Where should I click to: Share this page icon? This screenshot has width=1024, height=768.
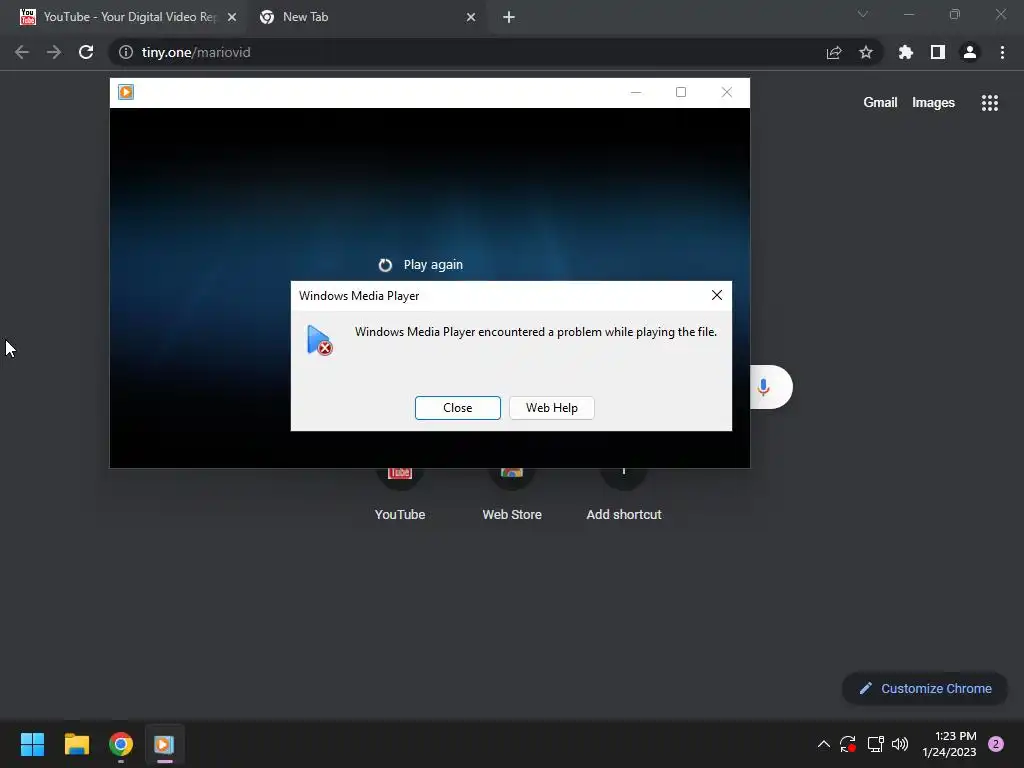click(x=834, y=52)
